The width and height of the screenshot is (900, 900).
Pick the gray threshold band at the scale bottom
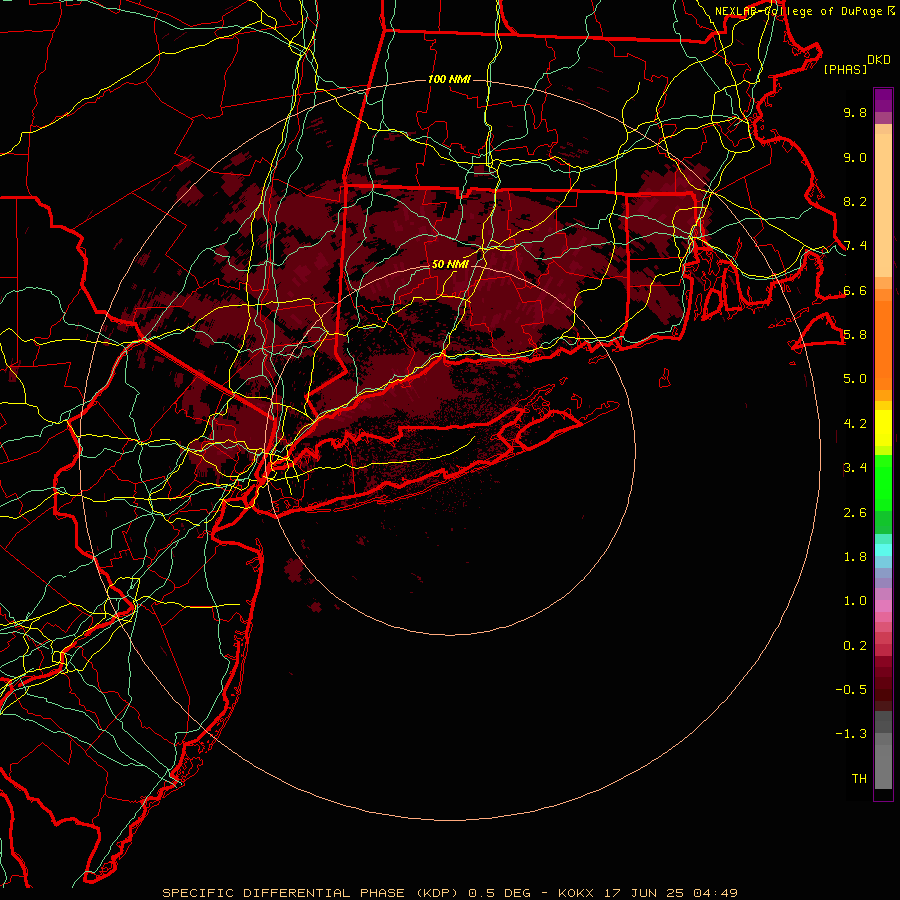[x=883, y=766]
